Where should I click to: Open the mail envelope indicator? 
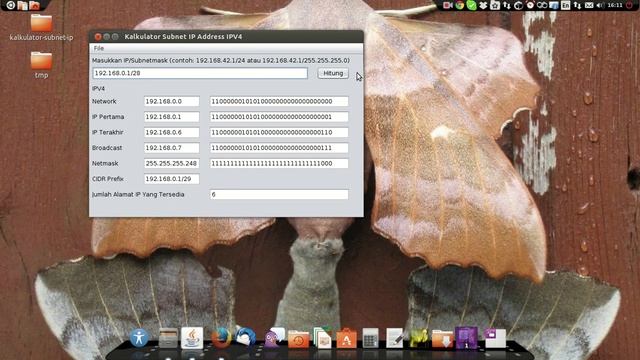pos(589,5)
